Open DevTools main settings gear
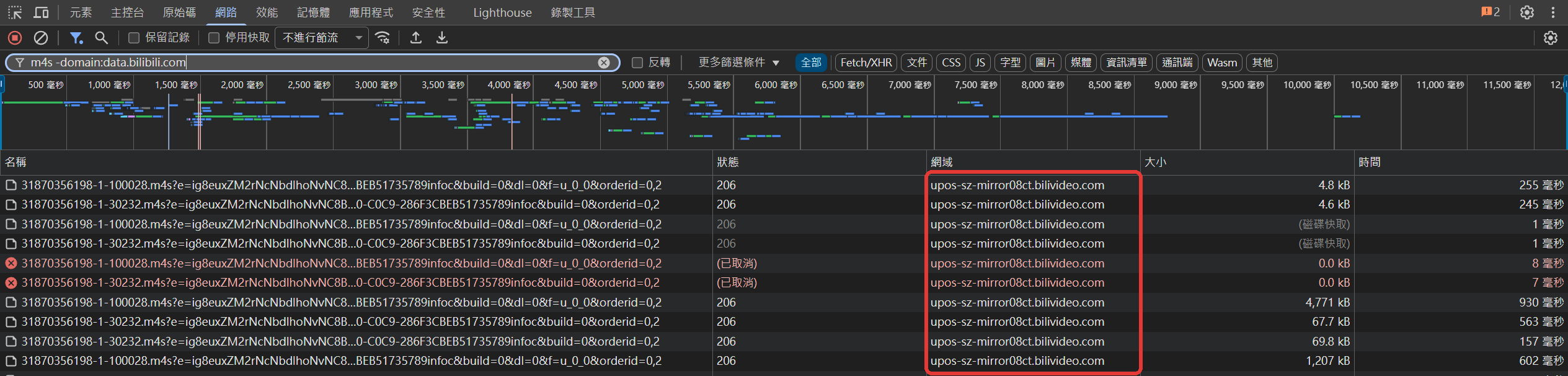 (1527, 12)
